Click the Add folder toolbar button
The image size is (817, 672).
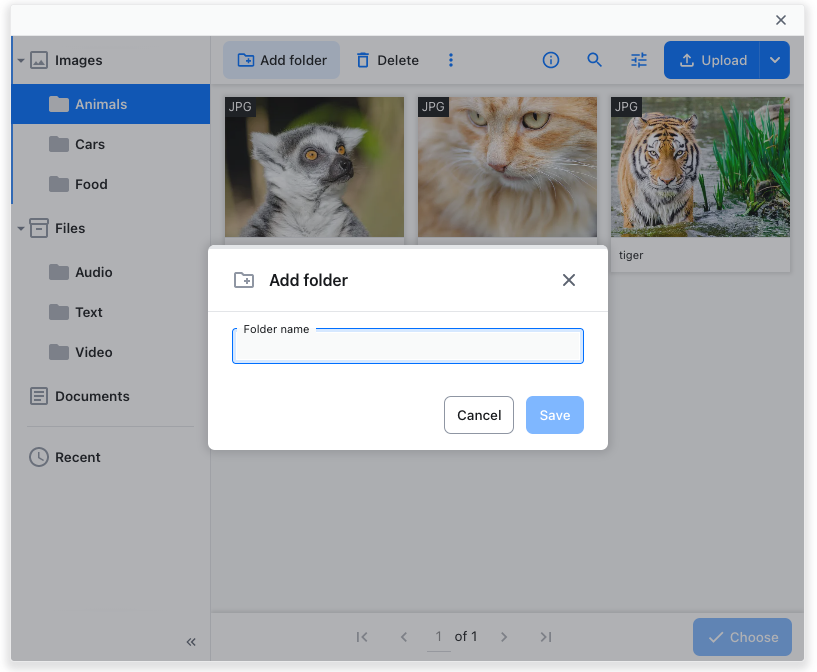click(281, 60)
